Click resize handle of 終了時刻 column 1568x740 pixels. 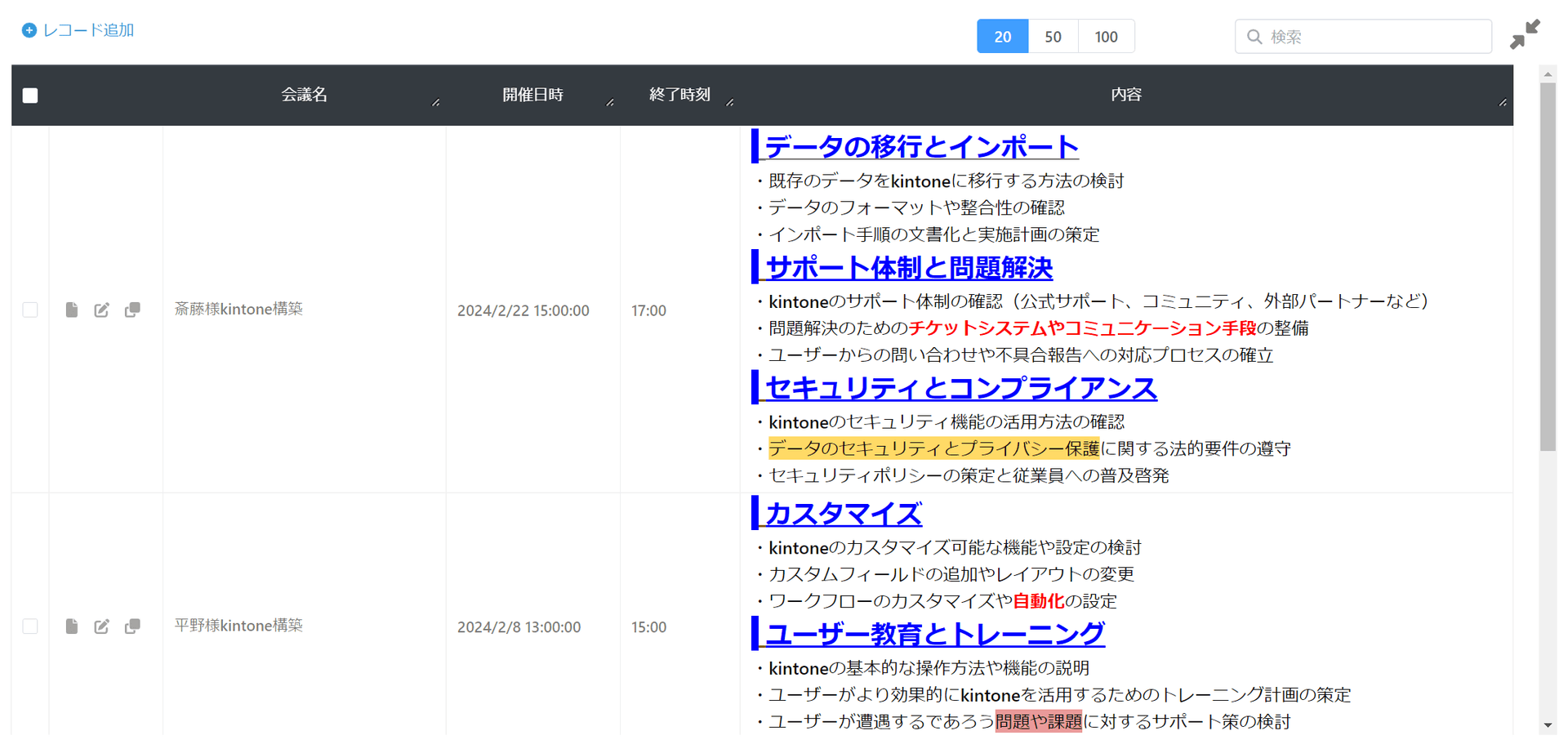tap(730, 103)
